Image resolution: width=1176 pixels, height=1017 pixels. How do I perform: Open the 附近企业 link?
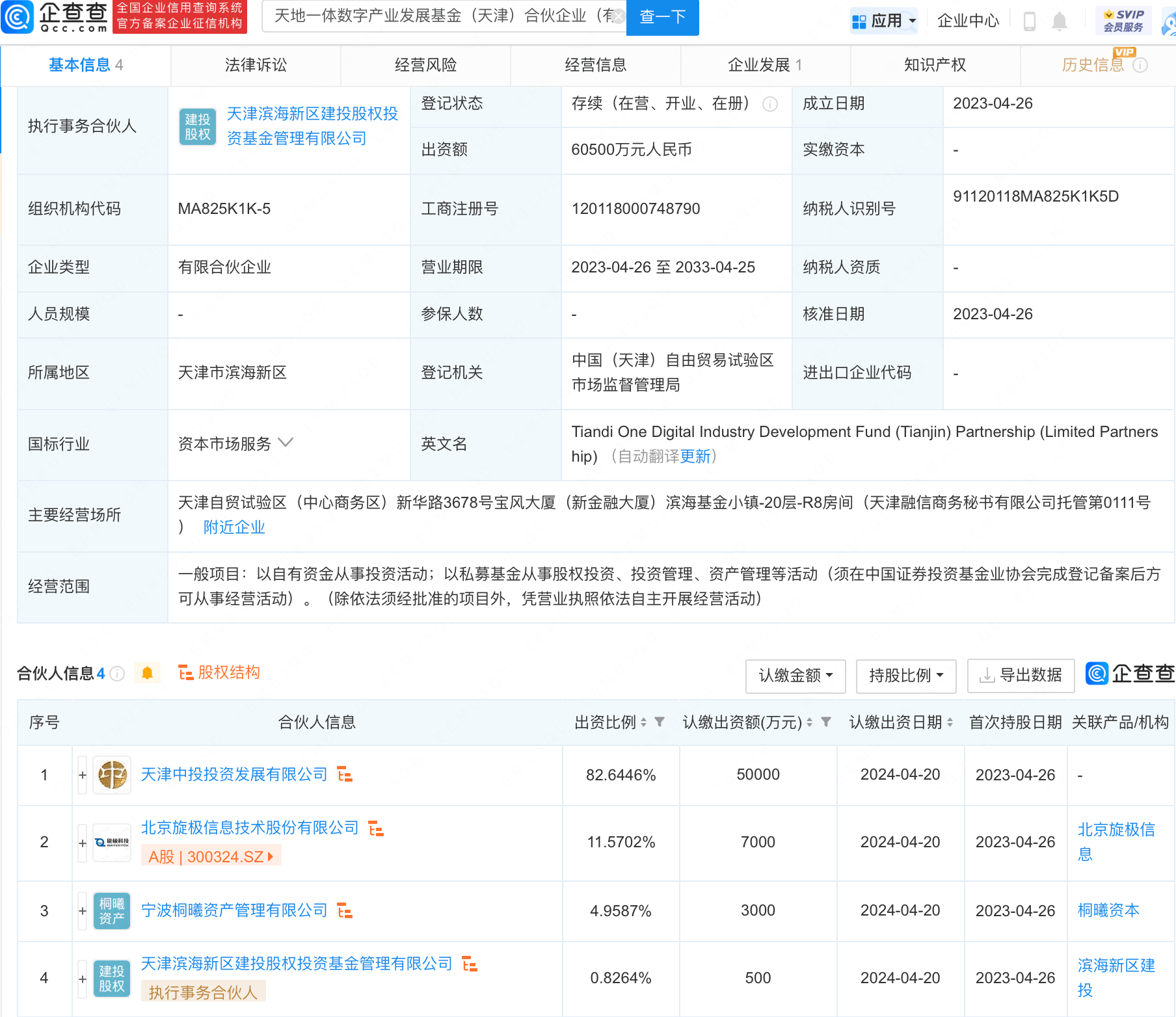[234, 527]
